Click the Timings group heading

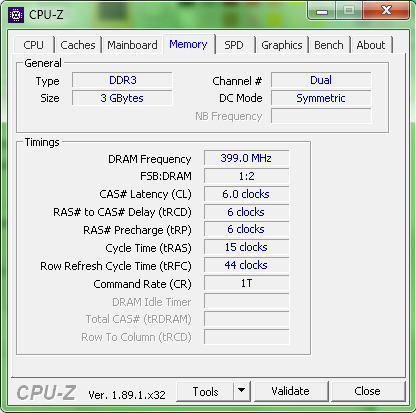[x=42, y=142]
